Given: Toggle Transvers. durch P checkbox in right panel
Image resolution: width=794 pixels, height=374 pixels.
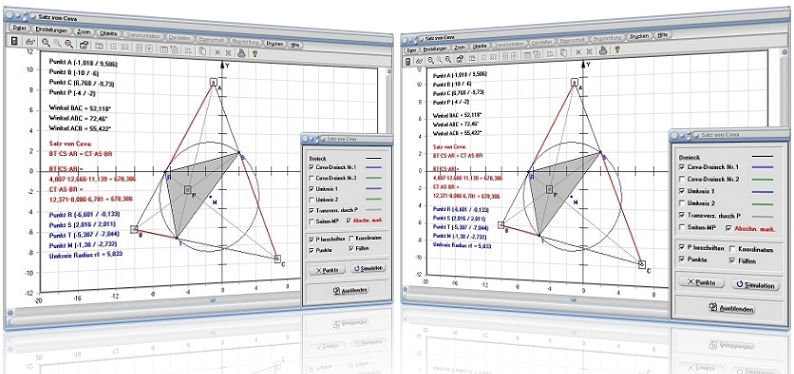Looking at the screenshot, I should [682, 215].
